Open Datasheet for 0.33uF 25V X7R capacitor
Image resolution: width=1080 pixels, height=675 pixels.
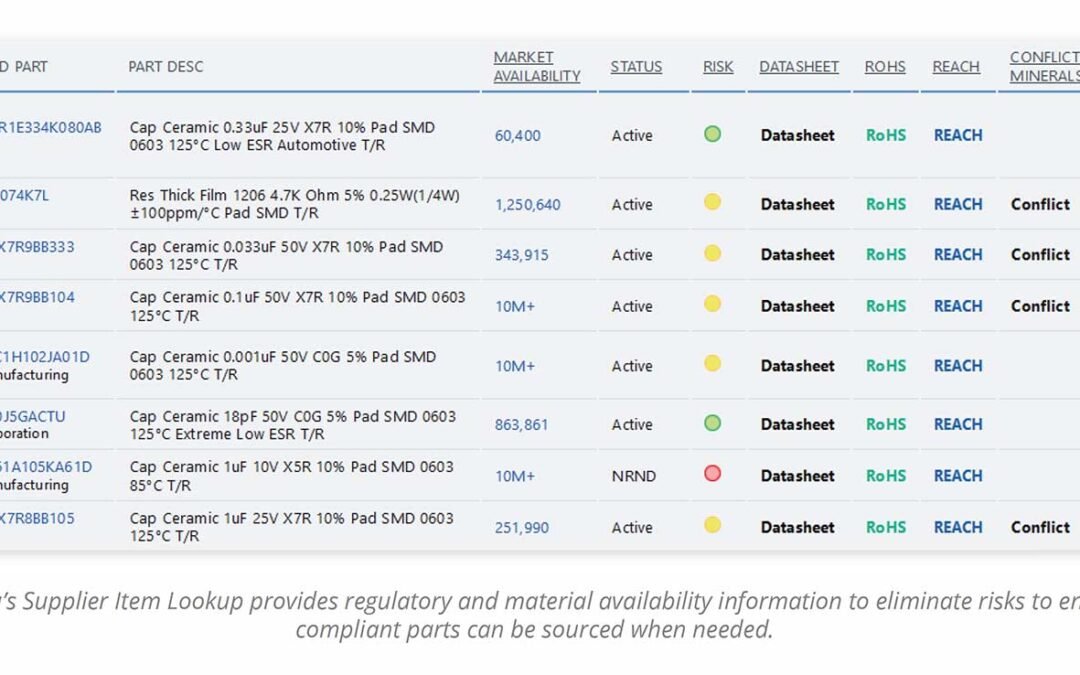point(798,135)
